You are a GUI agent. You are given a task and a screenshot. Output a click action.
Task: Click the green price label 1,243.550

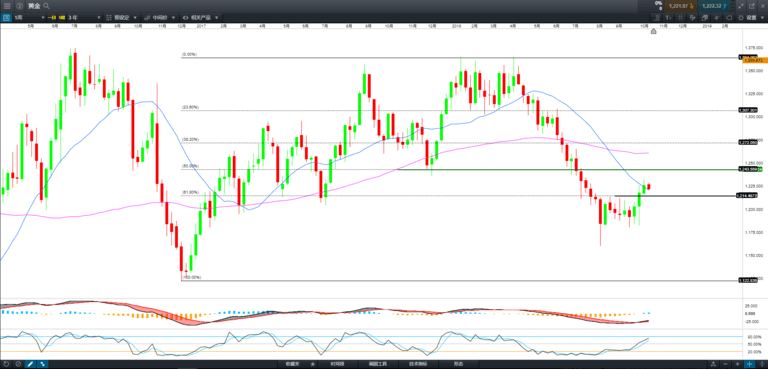[x=751, y=169]
